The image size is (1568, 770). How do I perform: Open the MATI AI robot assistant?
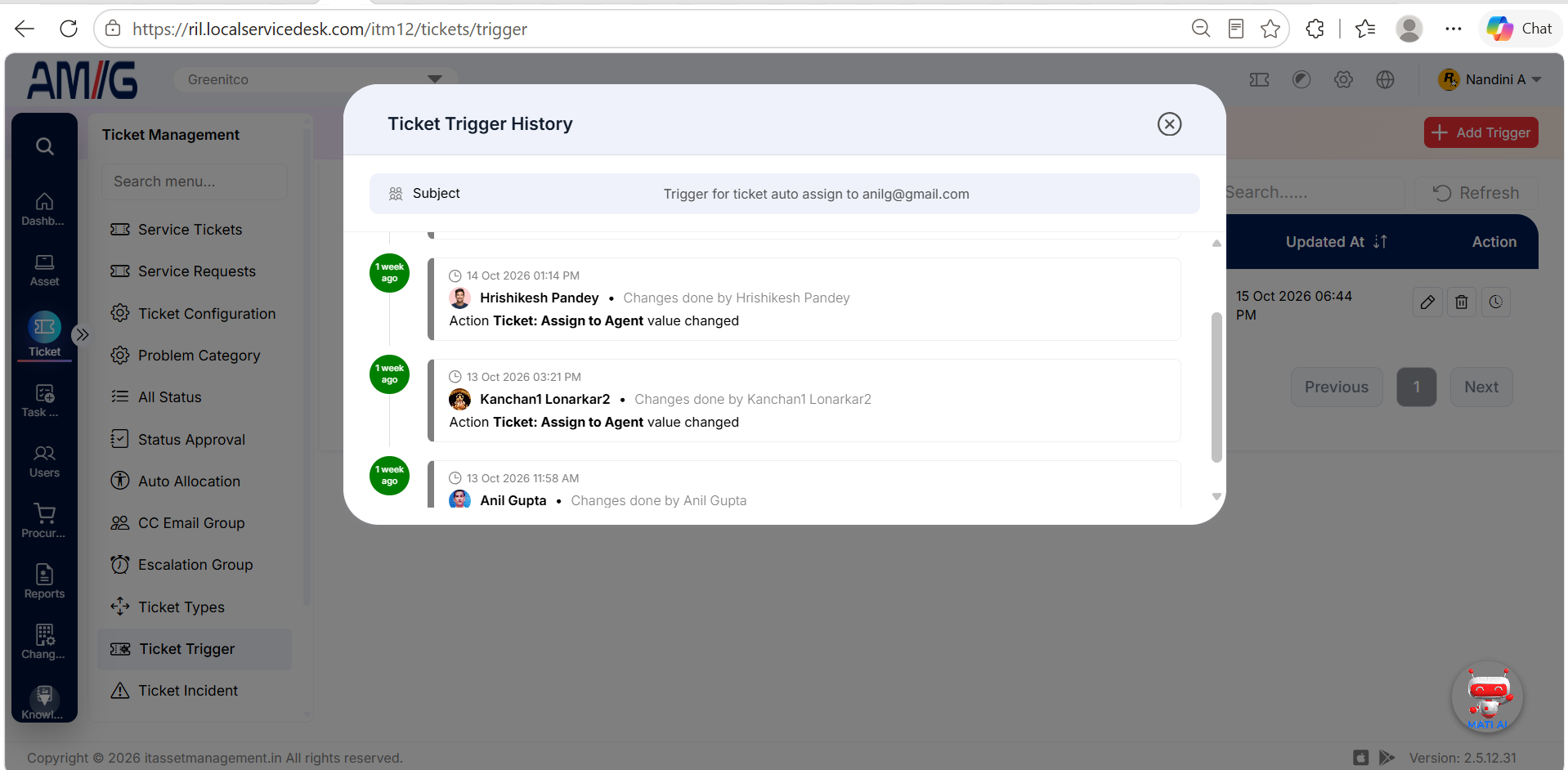tap(1488, 696)
